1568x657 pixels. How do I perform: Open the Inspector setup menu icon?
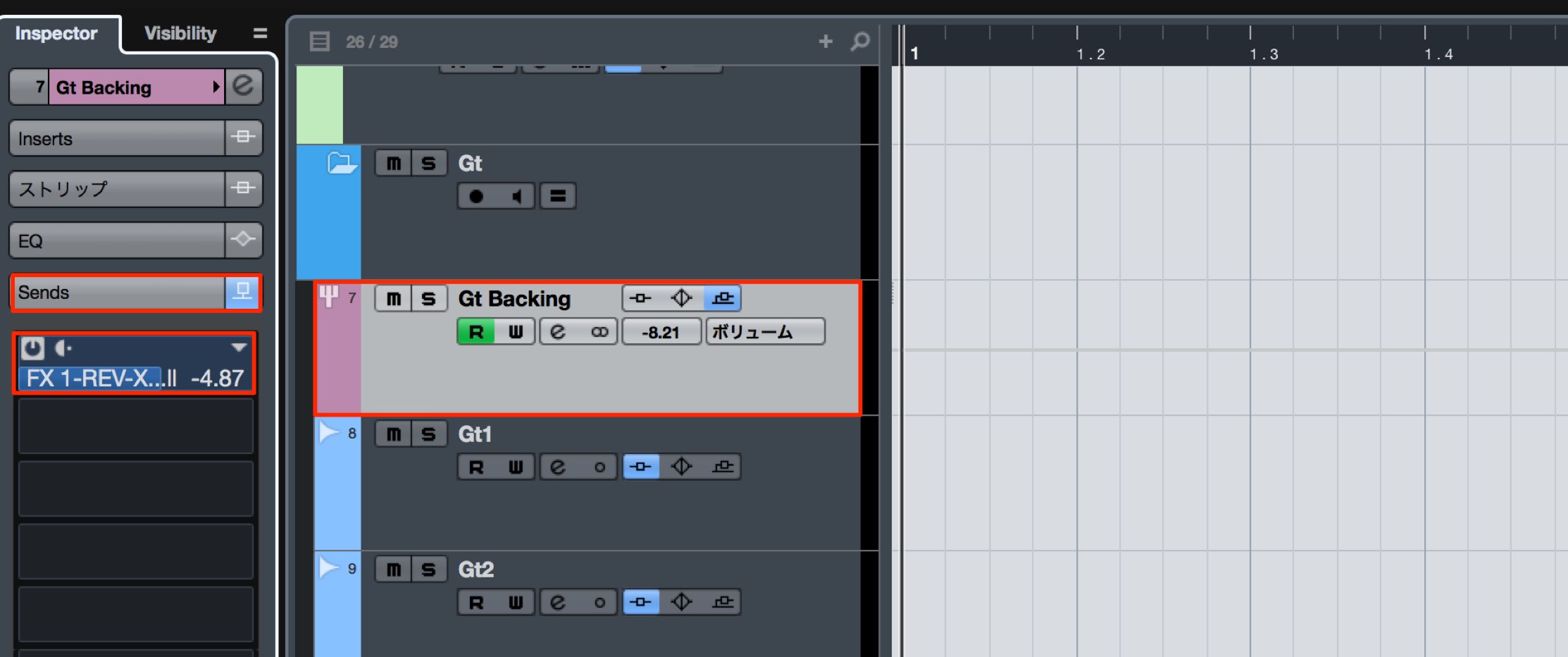pyautogui.click(x=260, y=33)
